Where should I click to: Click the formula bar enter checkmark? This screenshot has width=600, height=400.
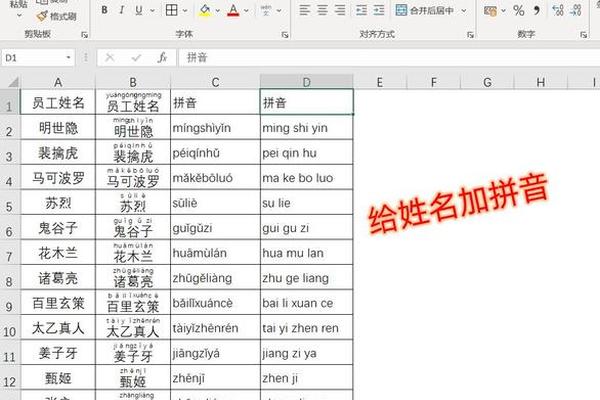click(x=136, y=58)
